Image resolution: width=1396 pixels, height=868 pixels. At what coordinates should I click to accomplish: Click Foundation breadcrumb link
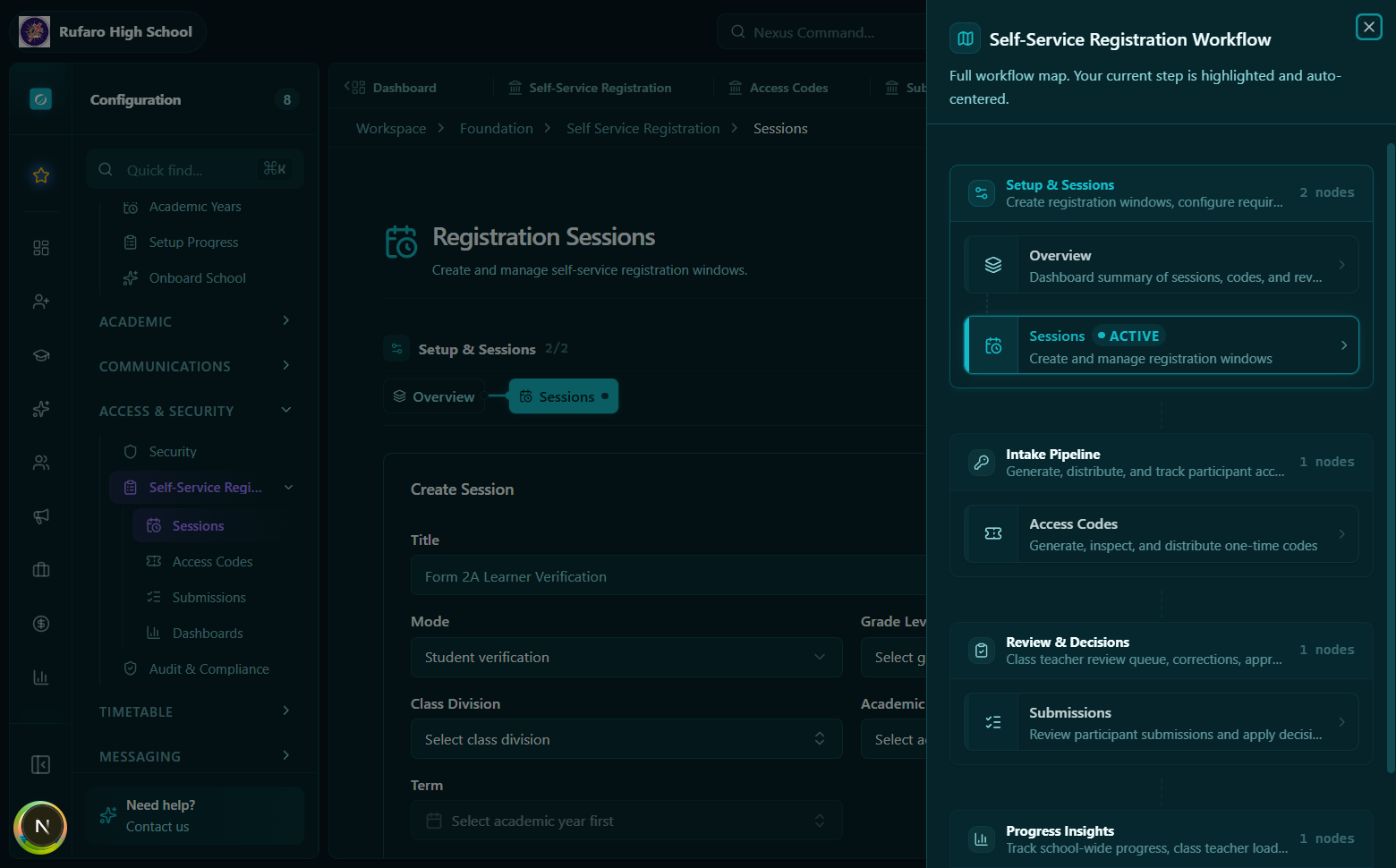[x=497, y=129]
